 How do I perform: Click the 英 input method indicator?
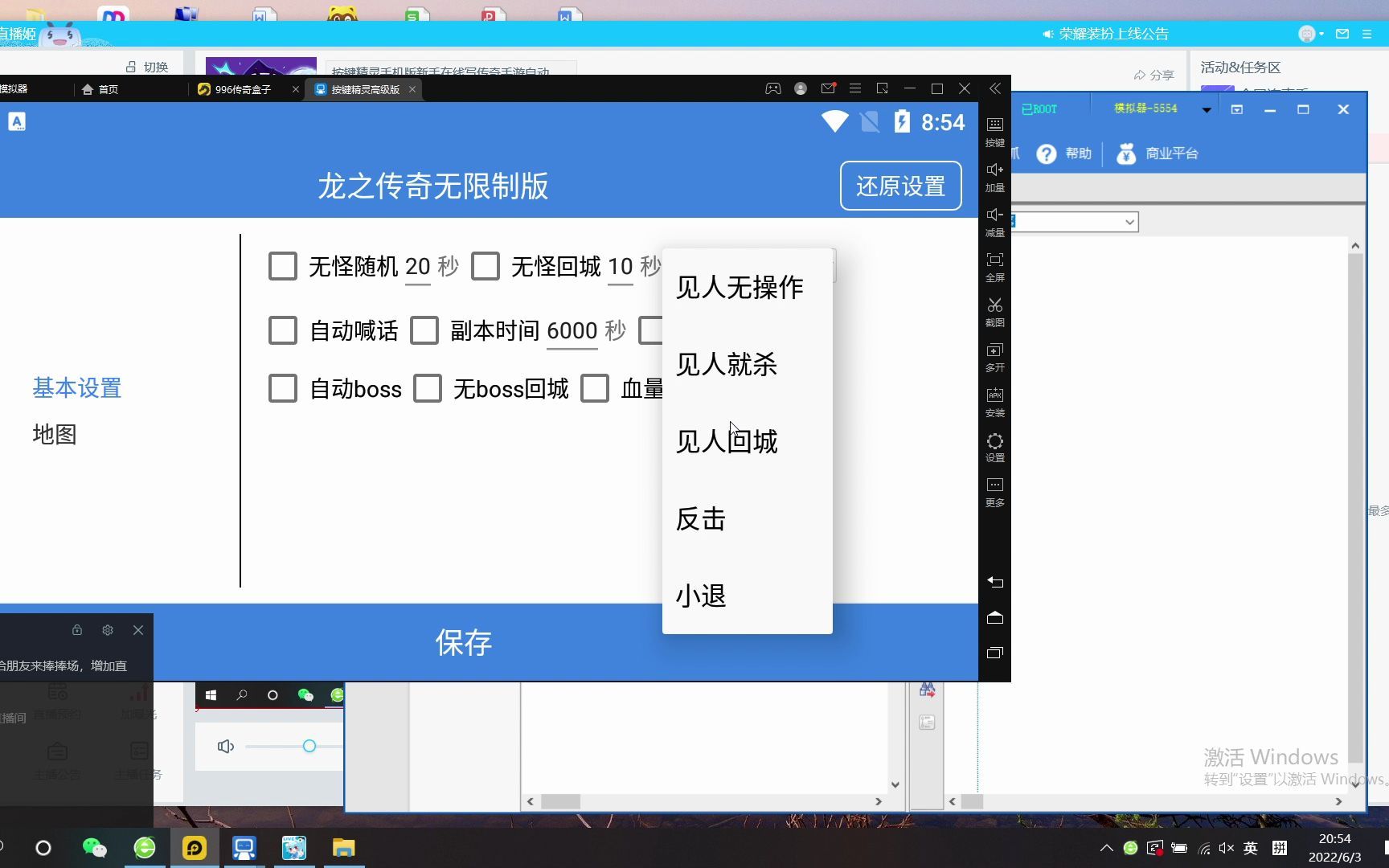tap(1251, 848)
